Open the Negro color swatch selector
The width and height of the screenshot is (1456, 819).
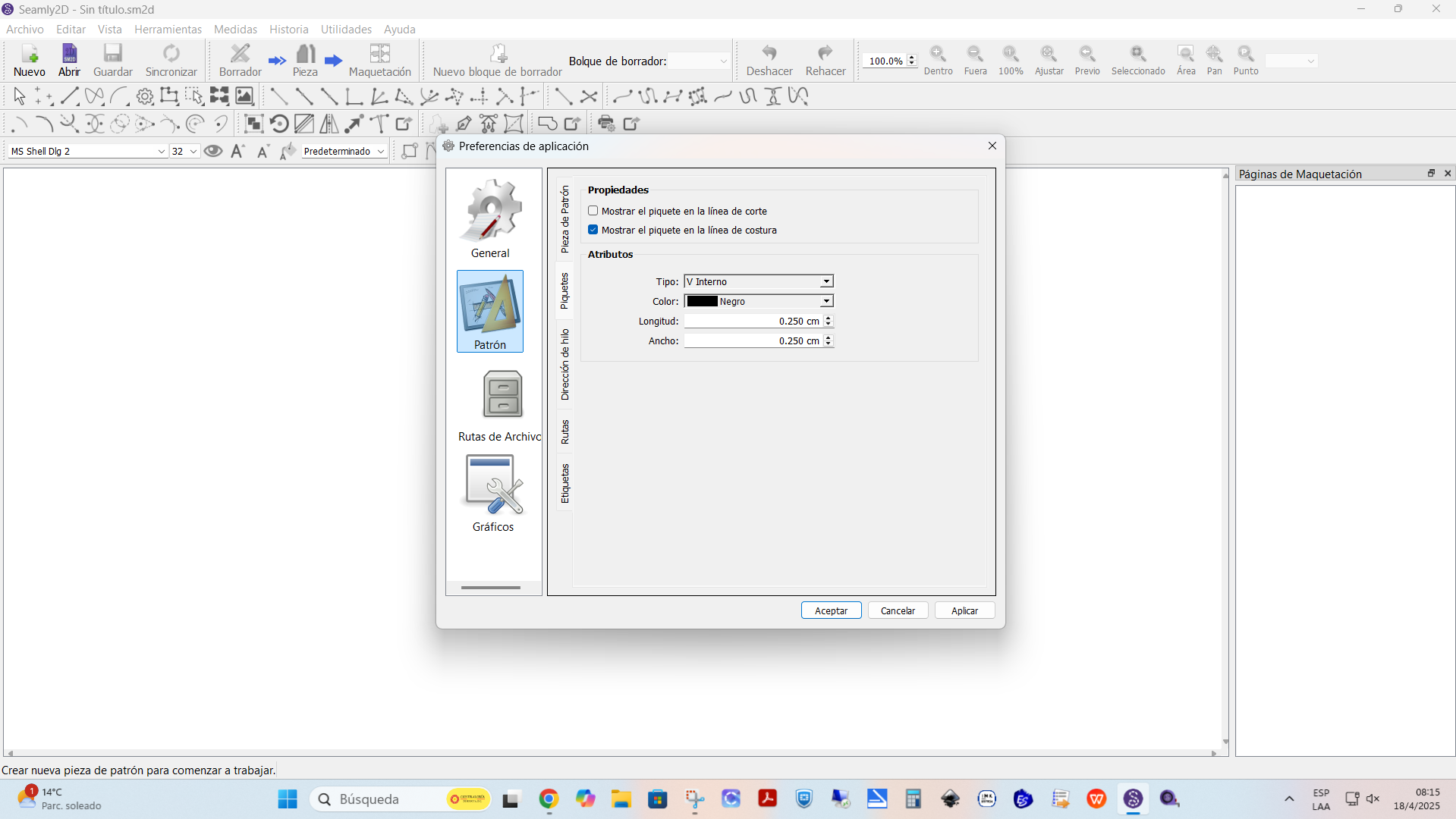pyautogui.click(x=759, y=301)
